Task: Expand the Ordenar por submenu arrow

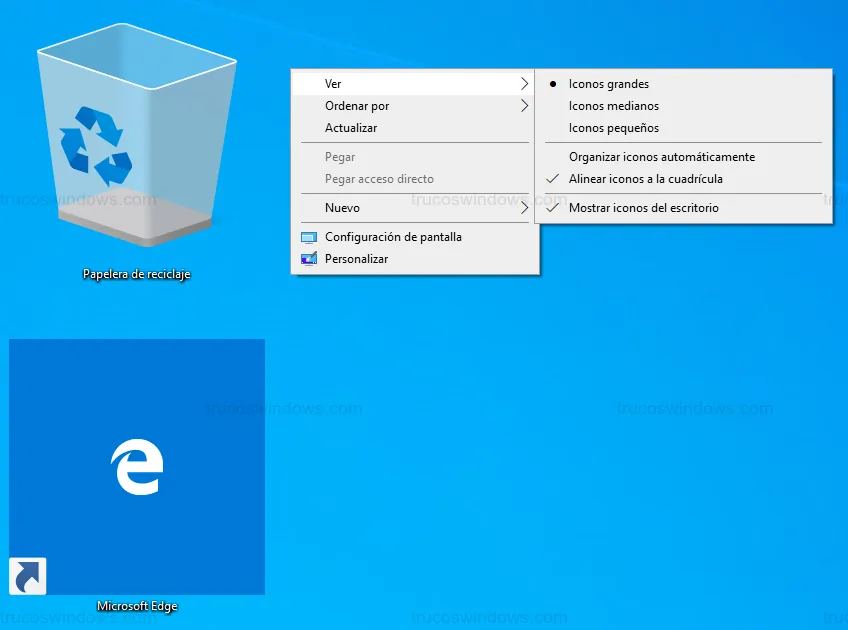Action: pos(524,106)
